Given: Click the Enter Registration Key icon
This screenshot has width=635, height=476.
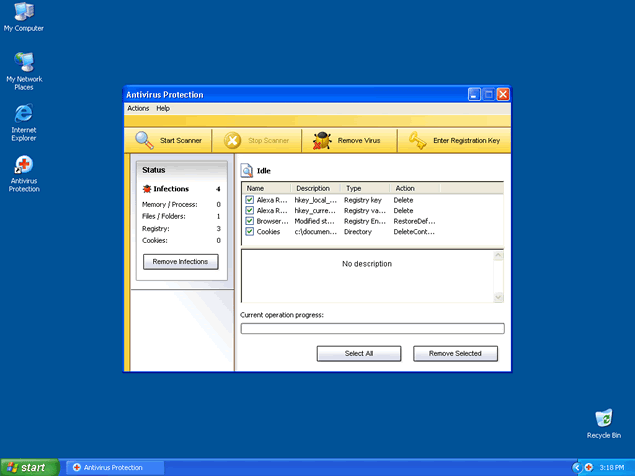Looking at the screenshot, I should [x=417, y=141].
